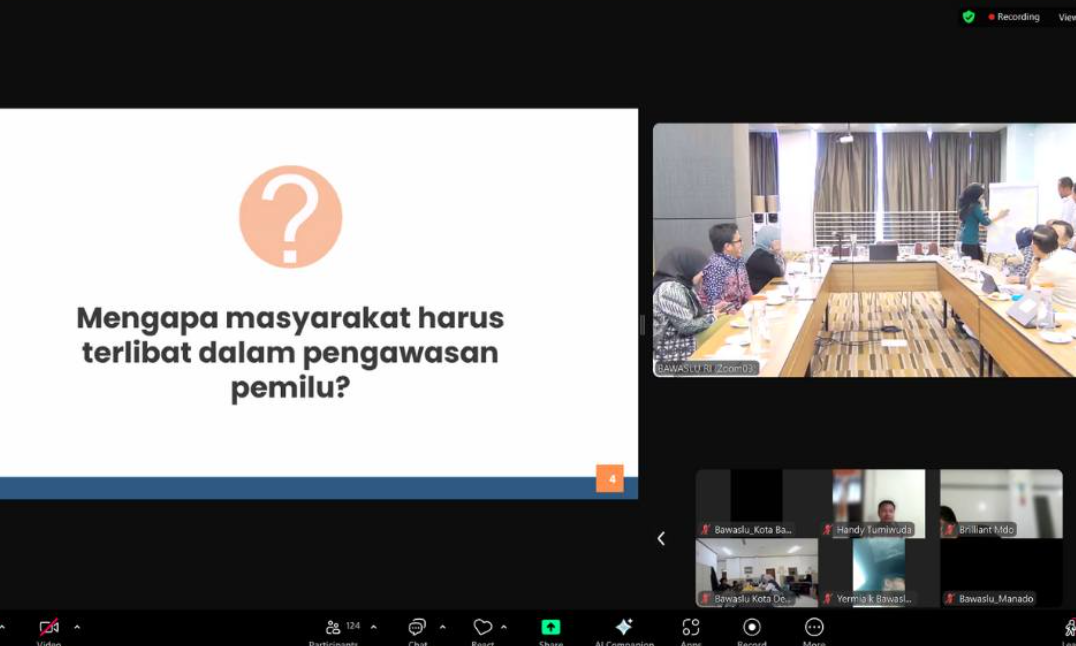The width and height of the screenshot is (1076, 646).
Task: Open the More options ellipsis icon
Action: tap(814, 628)
